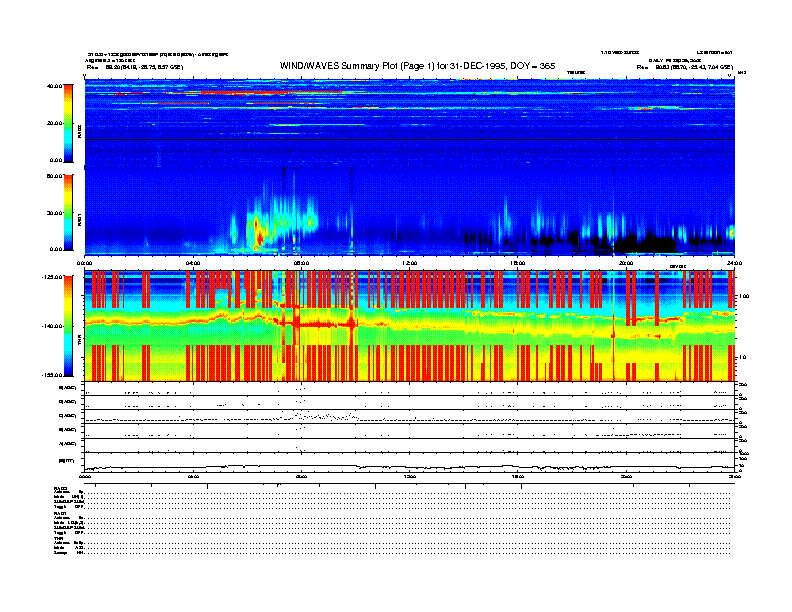Click 24:00 tick label under RAD1 spectrogram

click(734, 263)
